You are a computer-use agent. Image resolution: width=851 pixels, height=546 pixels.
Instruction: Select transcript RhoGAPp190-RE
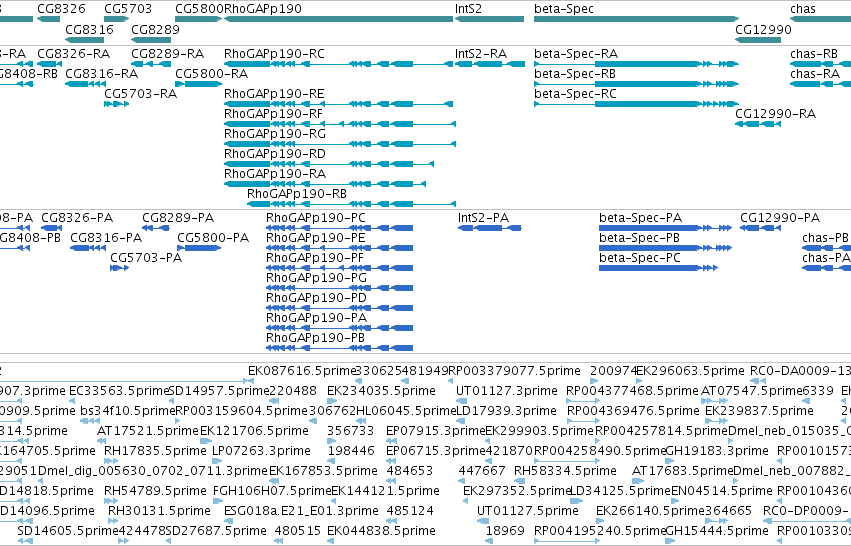pos(274,94)
